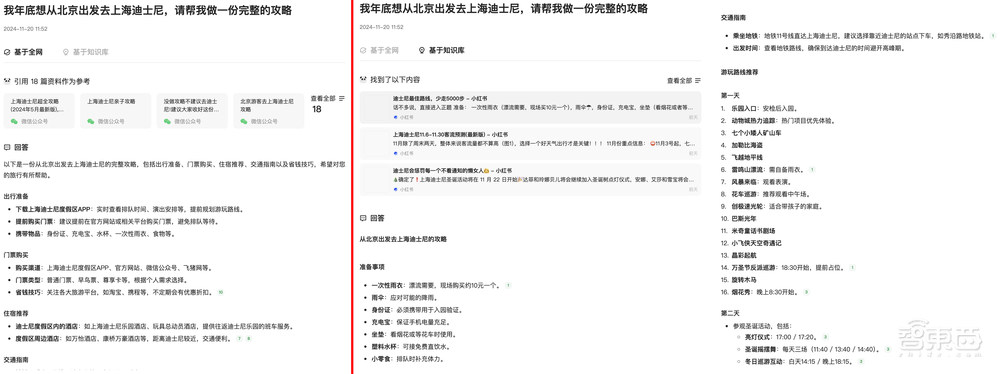Click 塑料水杯 item under 准备事项
The image size is (1000, 374).
[411, 347]
